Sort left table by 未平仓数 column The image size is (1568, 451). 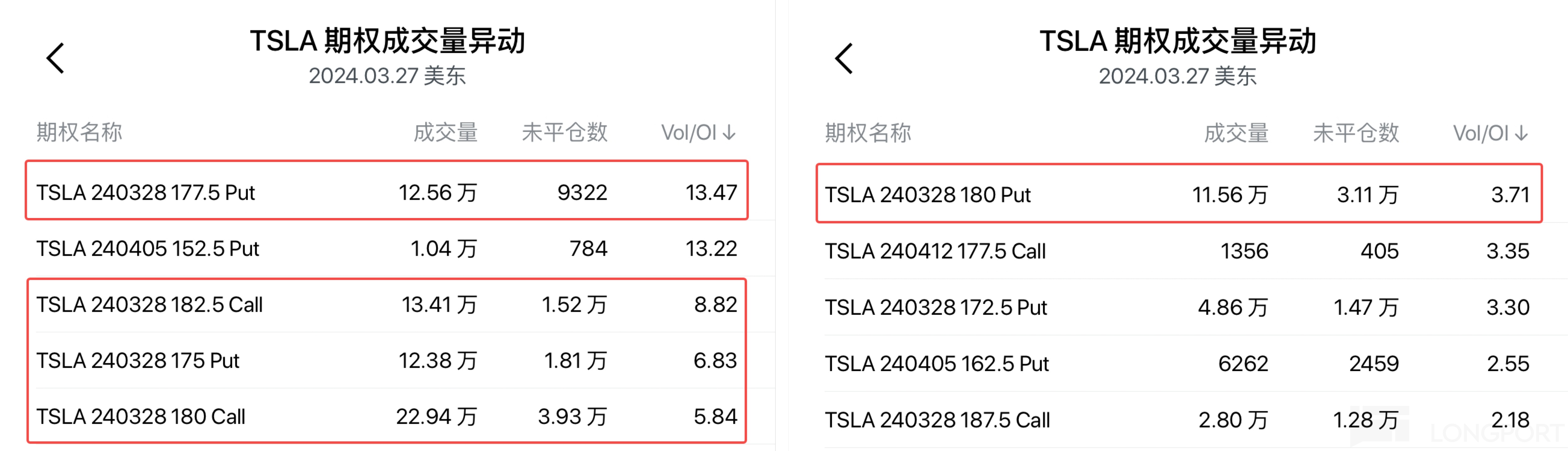[564, 132]
